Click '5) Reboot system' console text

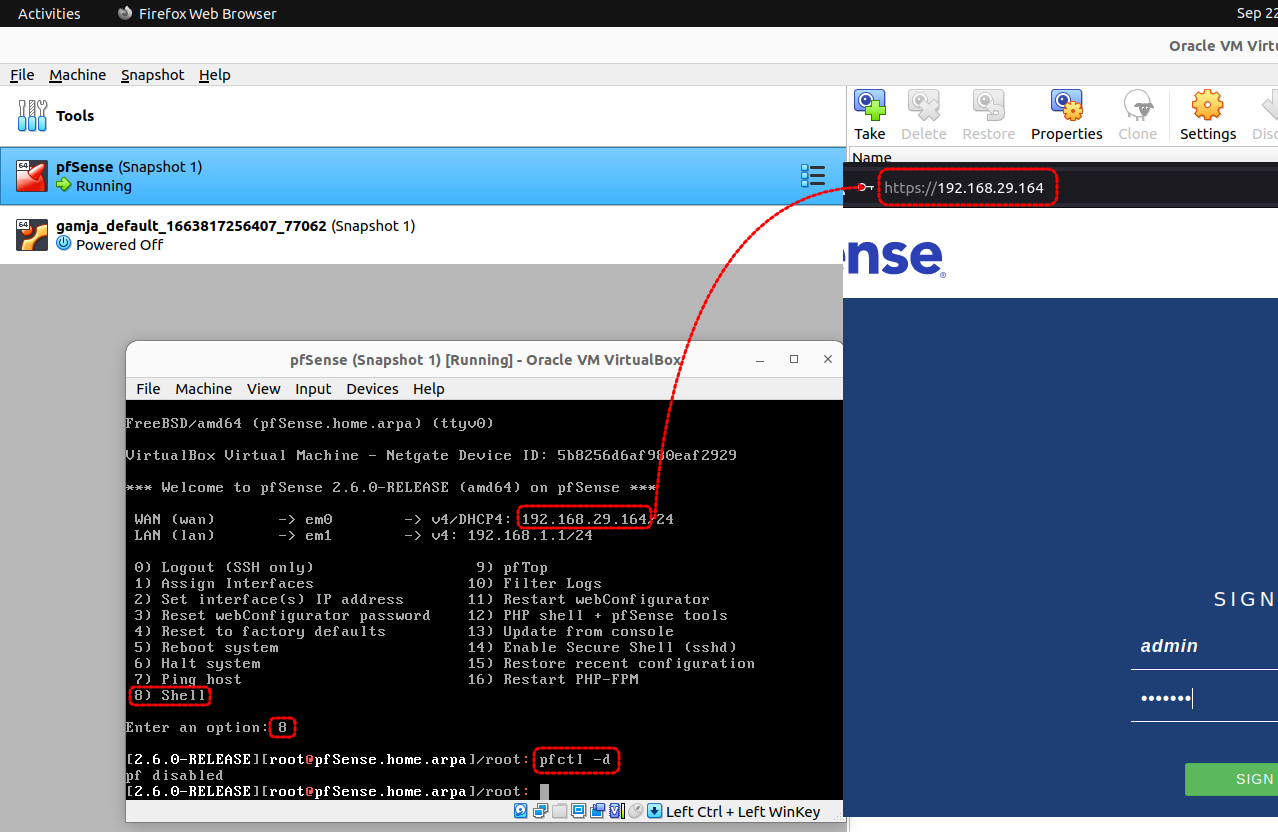(x=206, y=647)
